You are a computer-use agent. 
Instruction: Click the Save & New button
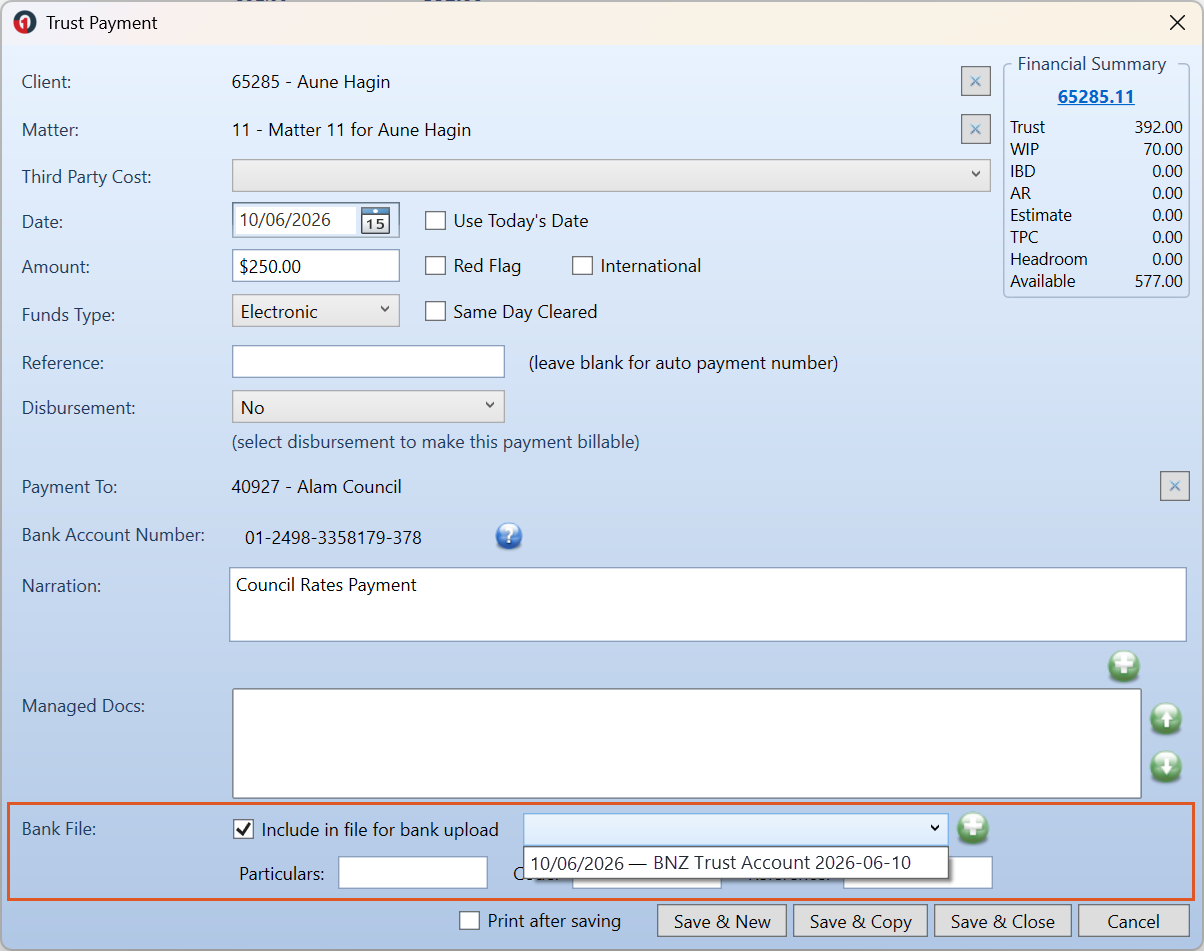(722, 921)
